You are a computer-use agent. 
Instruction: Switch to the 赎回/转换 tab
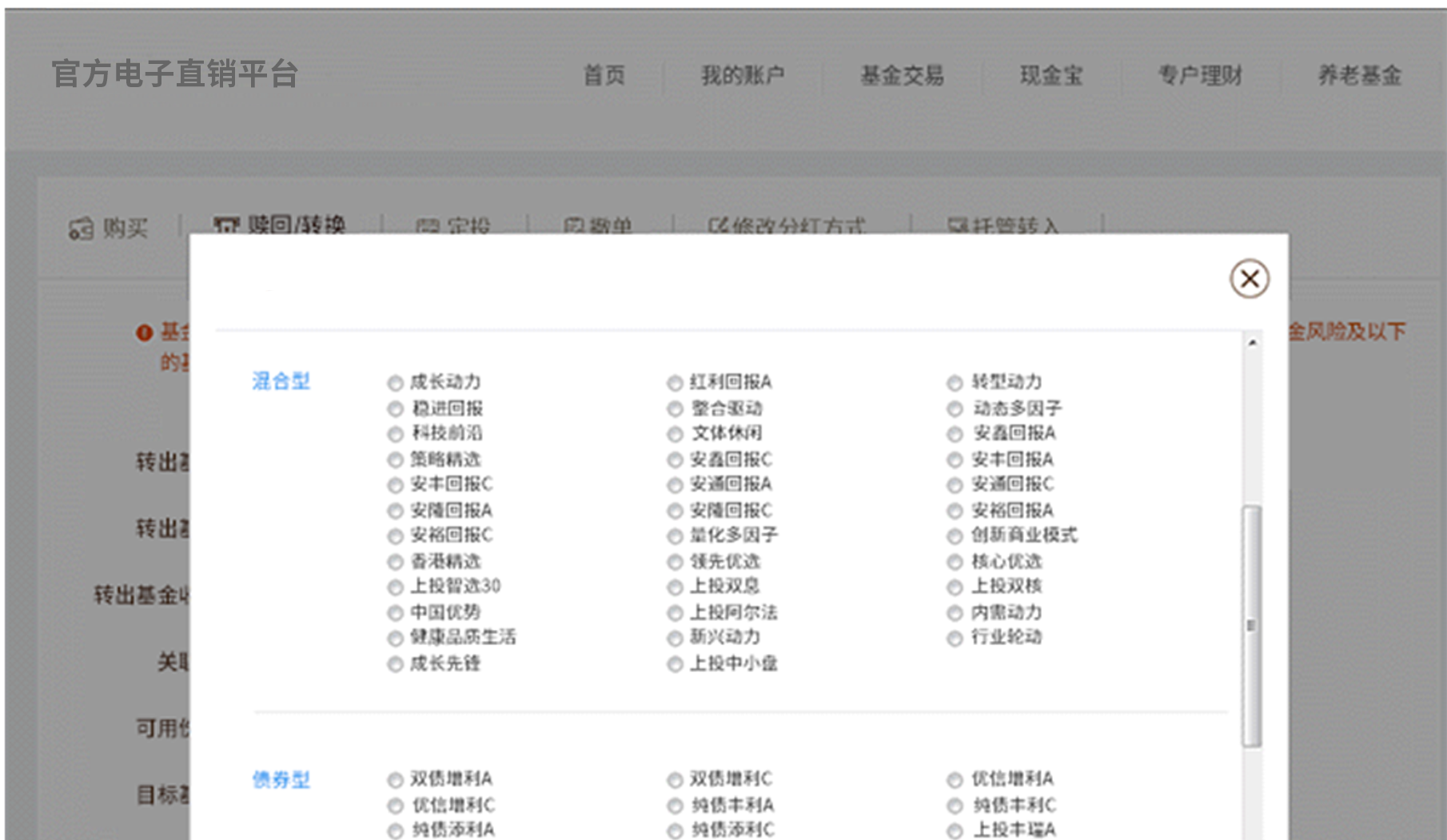[281, 225]
